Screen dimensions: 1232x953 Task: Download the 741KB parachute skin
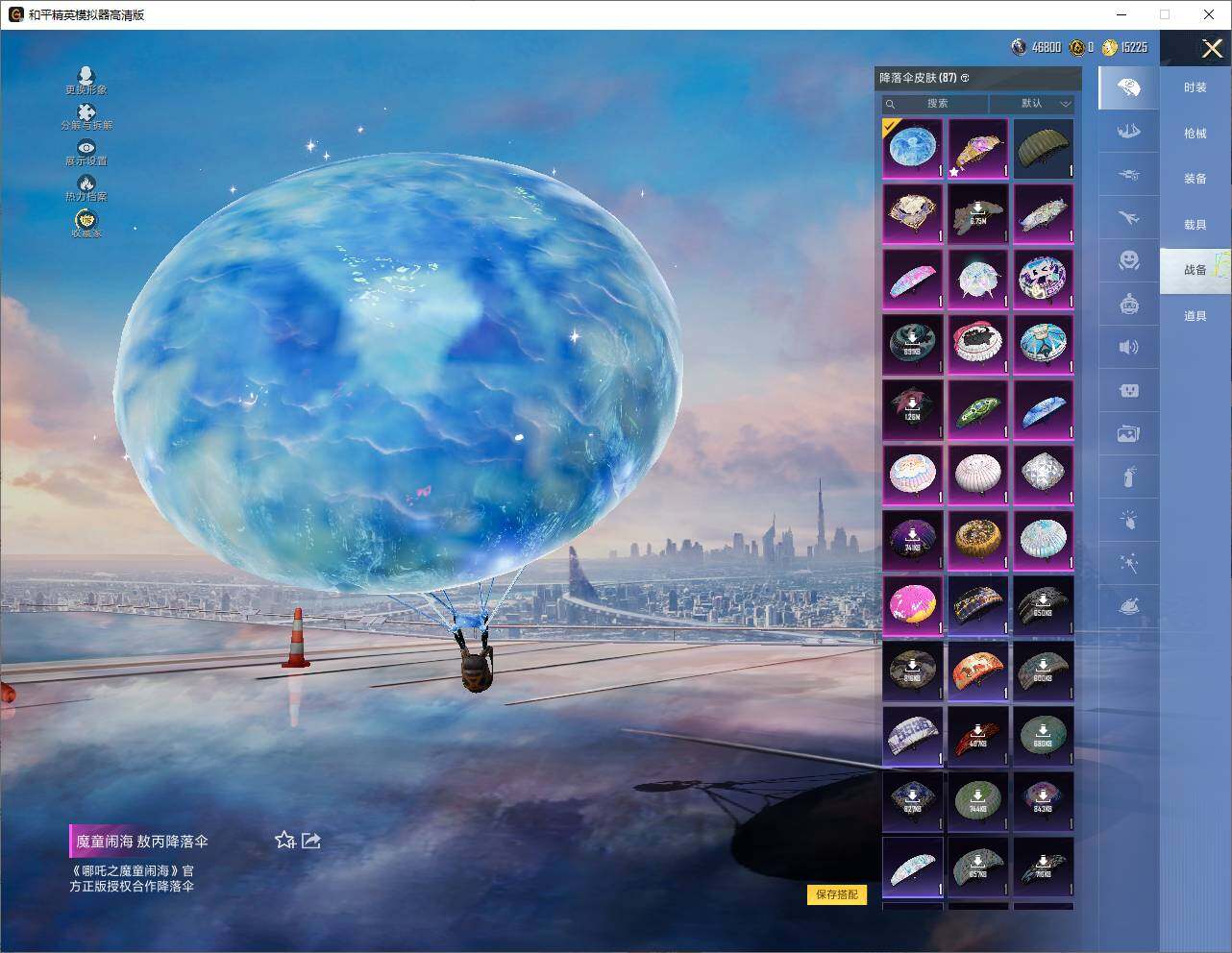tap(913, 541)
